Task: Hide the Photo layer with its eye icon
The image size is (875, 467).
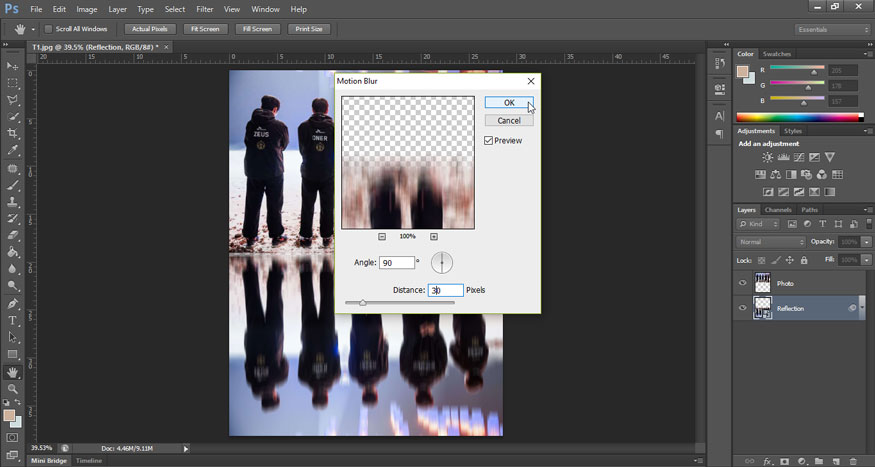Action: coord(742,283)
